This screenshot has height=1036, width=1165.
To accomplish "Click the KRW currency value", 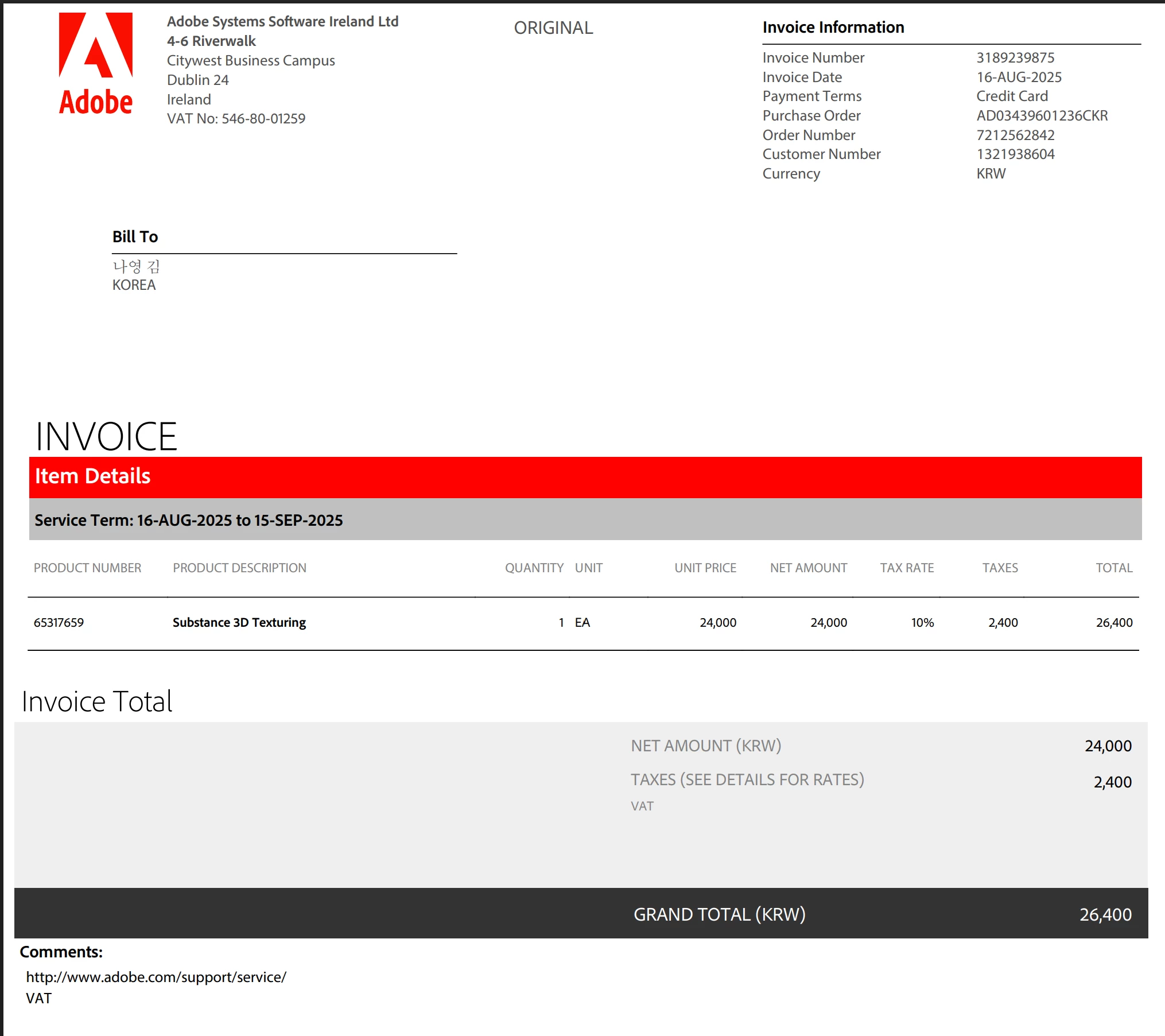I will tap(991, 173).
